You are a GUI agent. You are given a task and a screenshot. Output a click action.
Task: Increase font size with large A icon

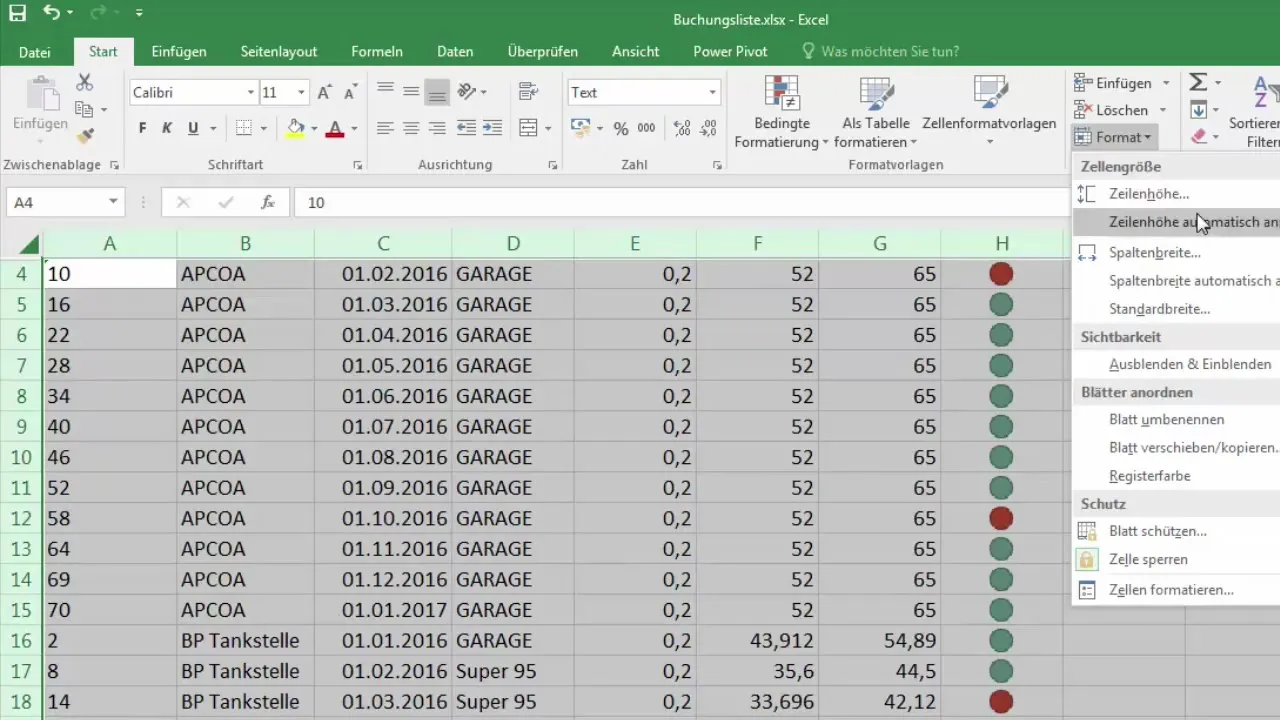tap(324, 93)
